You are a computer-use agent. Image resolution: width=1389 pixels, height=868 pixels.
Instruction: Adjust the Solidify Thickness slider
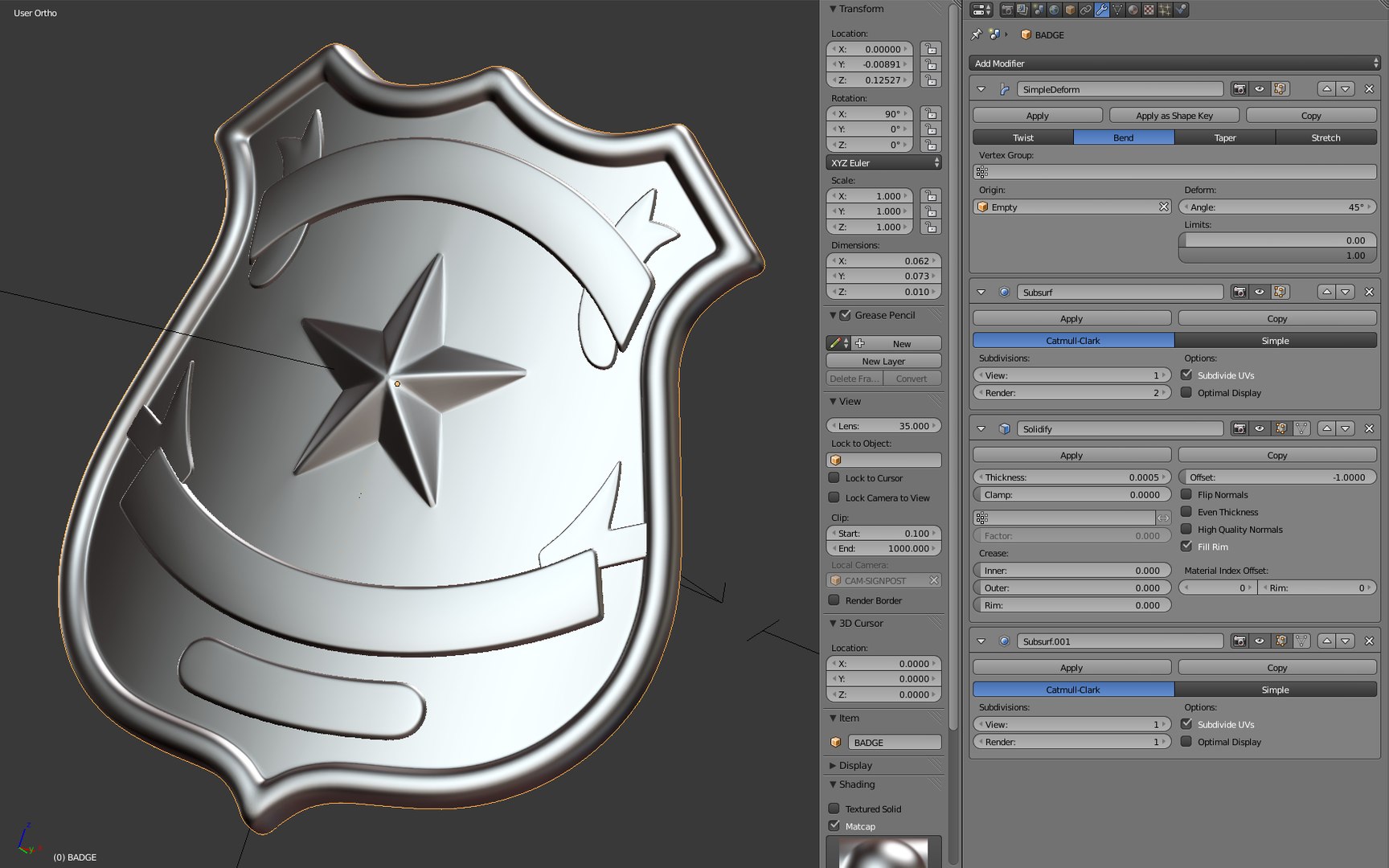[x=1071, y=477]
